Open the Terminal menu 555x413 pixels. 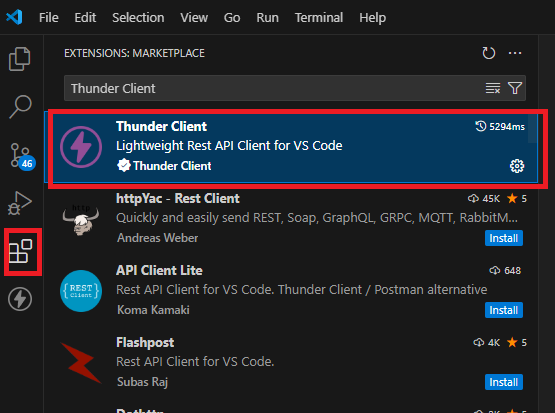coord(319,17)
